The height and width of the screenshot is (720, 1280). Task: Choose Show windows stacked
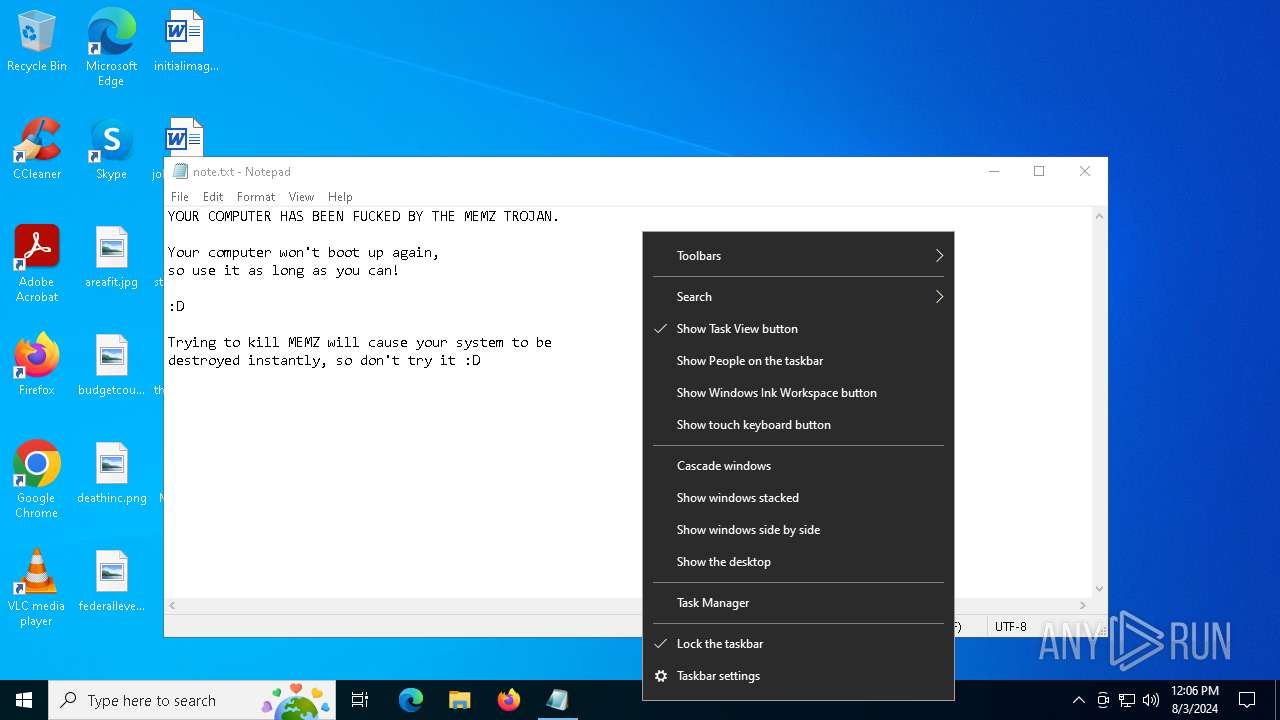tap(798, 498)
